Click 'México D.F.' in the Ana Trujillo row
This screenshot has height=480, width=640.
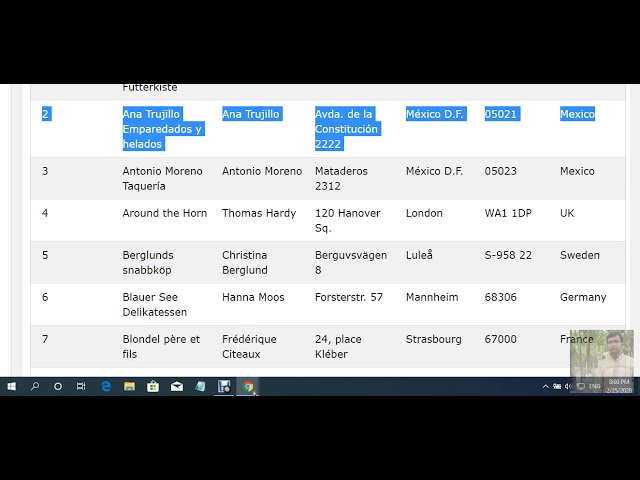pos(434,114)
